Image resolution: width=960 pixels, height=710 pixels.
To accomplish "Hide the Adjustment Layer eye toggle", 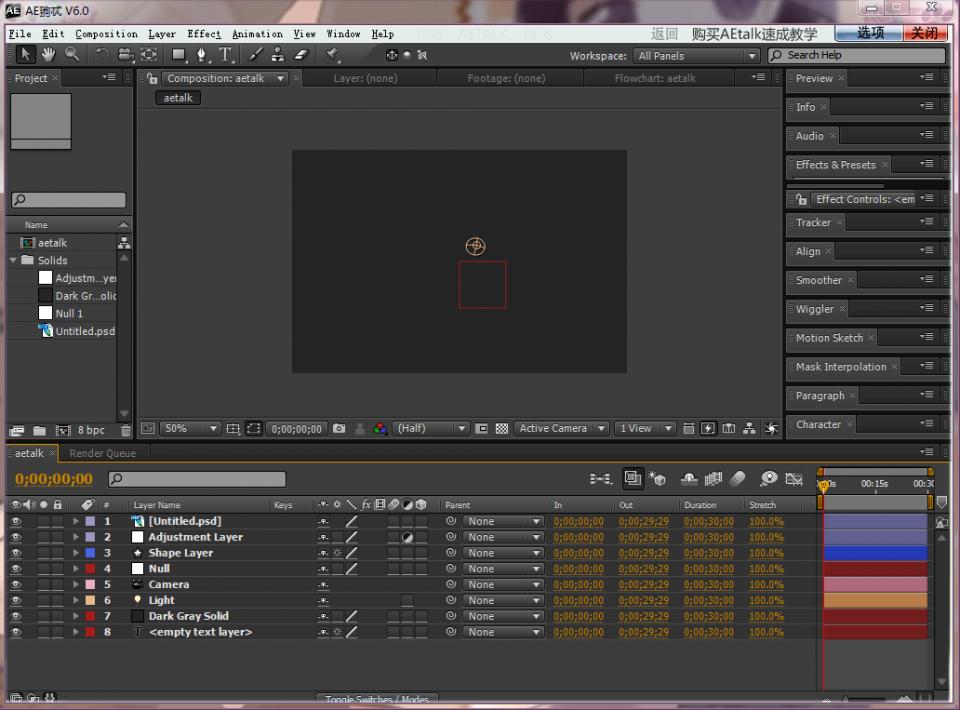I will point(15,537).
